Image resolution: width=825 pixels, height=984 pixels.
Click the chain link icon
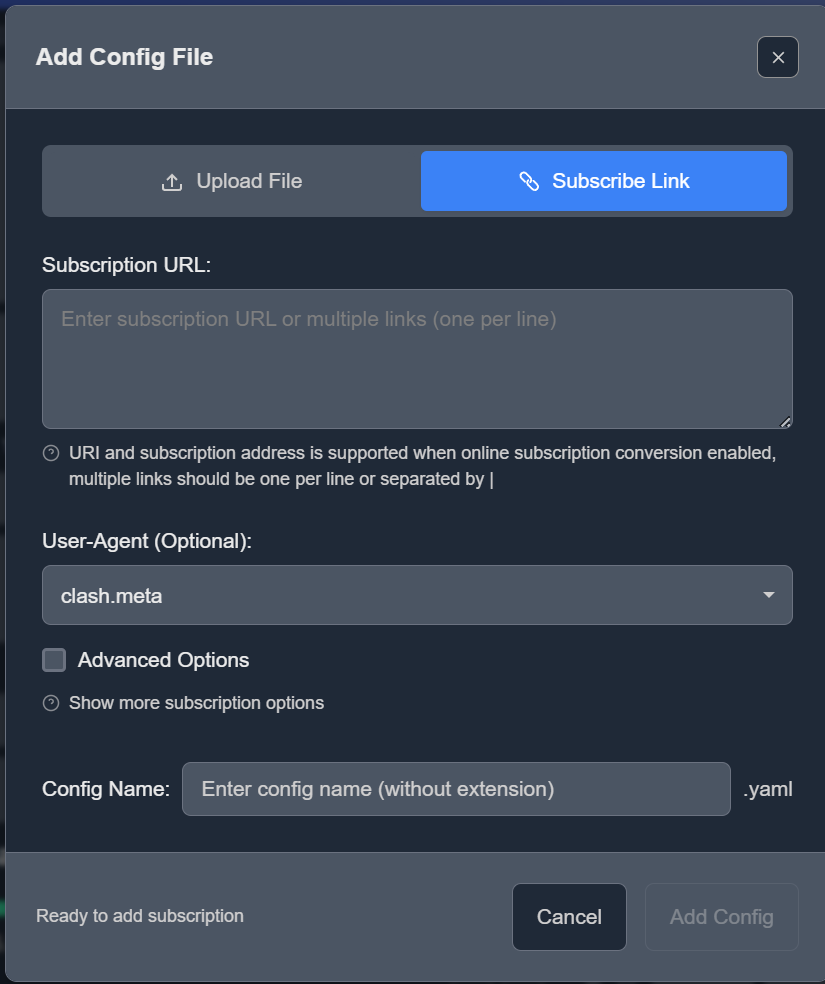click(x=529, y=182)
